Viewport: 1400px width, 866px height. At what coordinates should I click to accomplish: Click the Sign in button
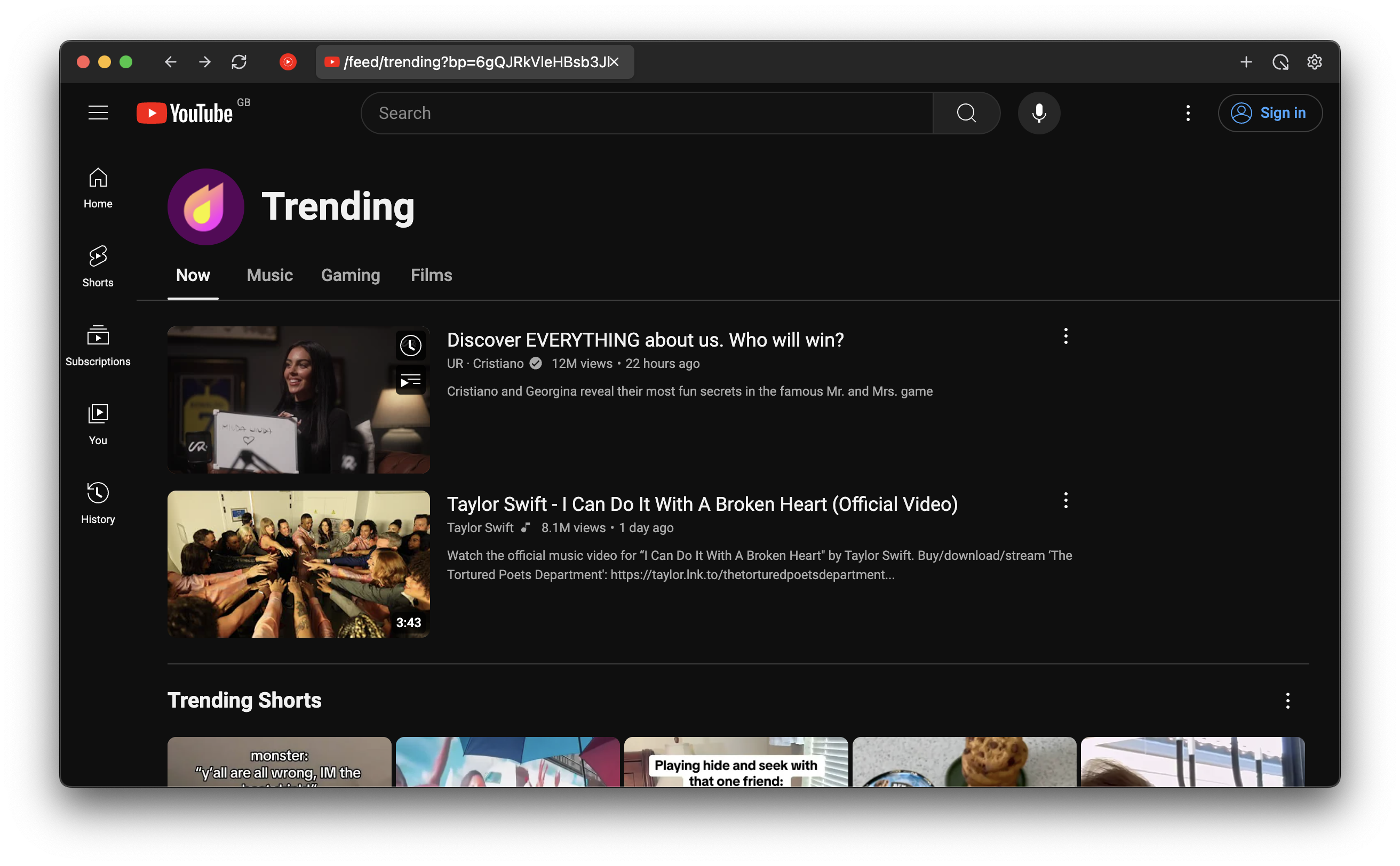[x=1269, y=113]
